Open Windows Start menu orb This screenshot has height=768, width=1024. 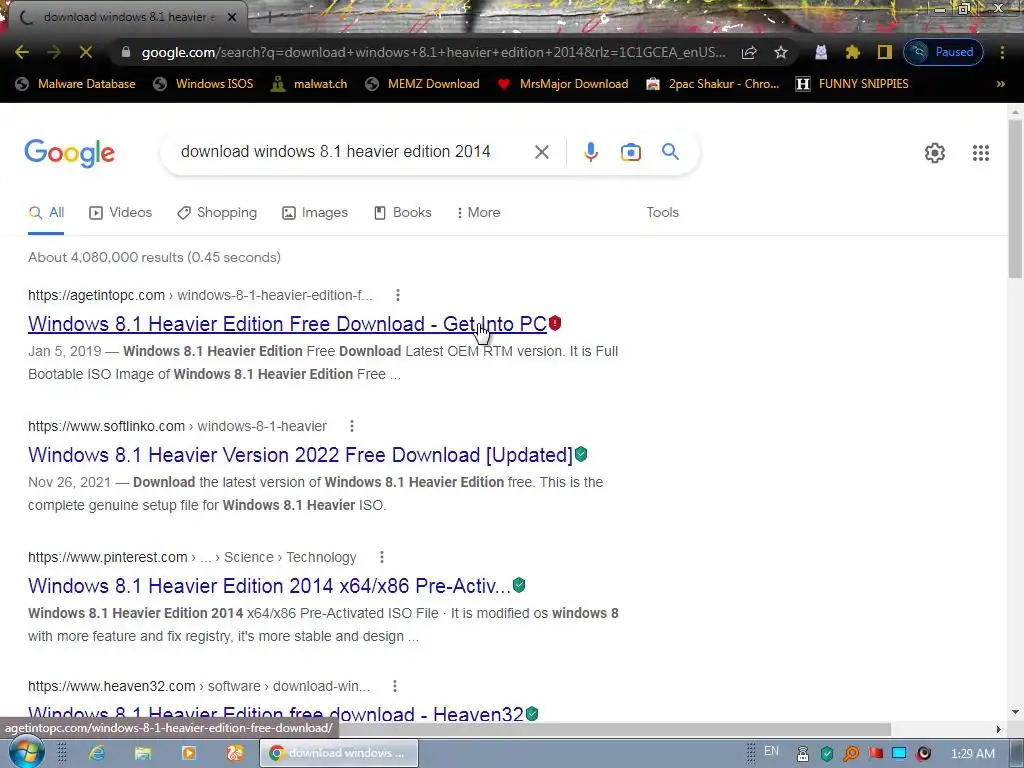click(x=26, y=752)
